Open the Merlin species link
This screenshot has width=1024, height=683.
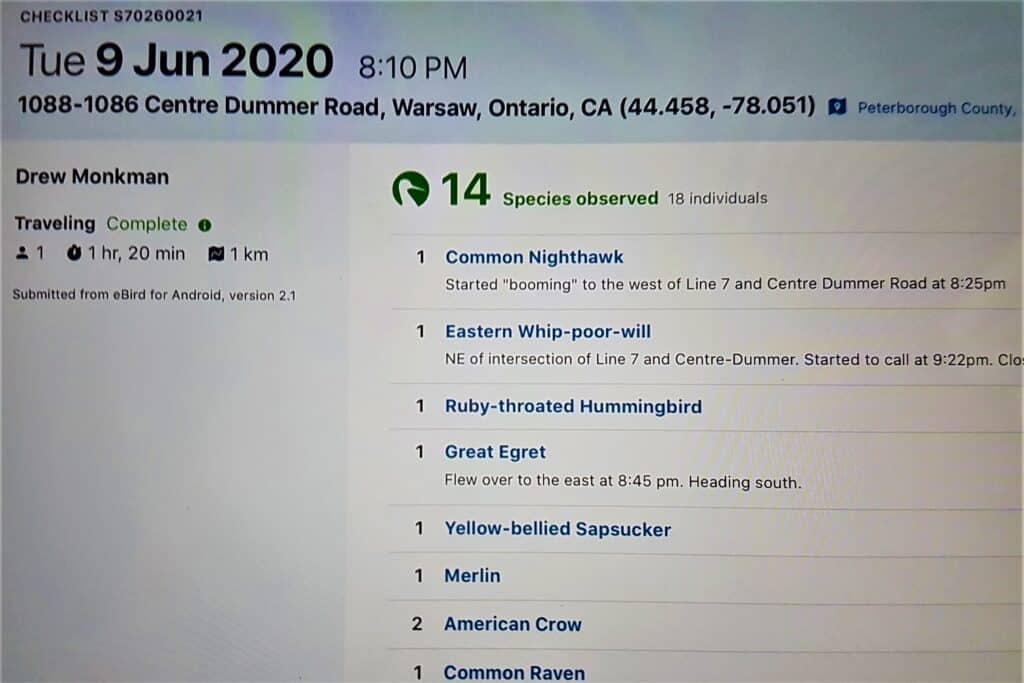pyautogui.click(x=472, y=576)
